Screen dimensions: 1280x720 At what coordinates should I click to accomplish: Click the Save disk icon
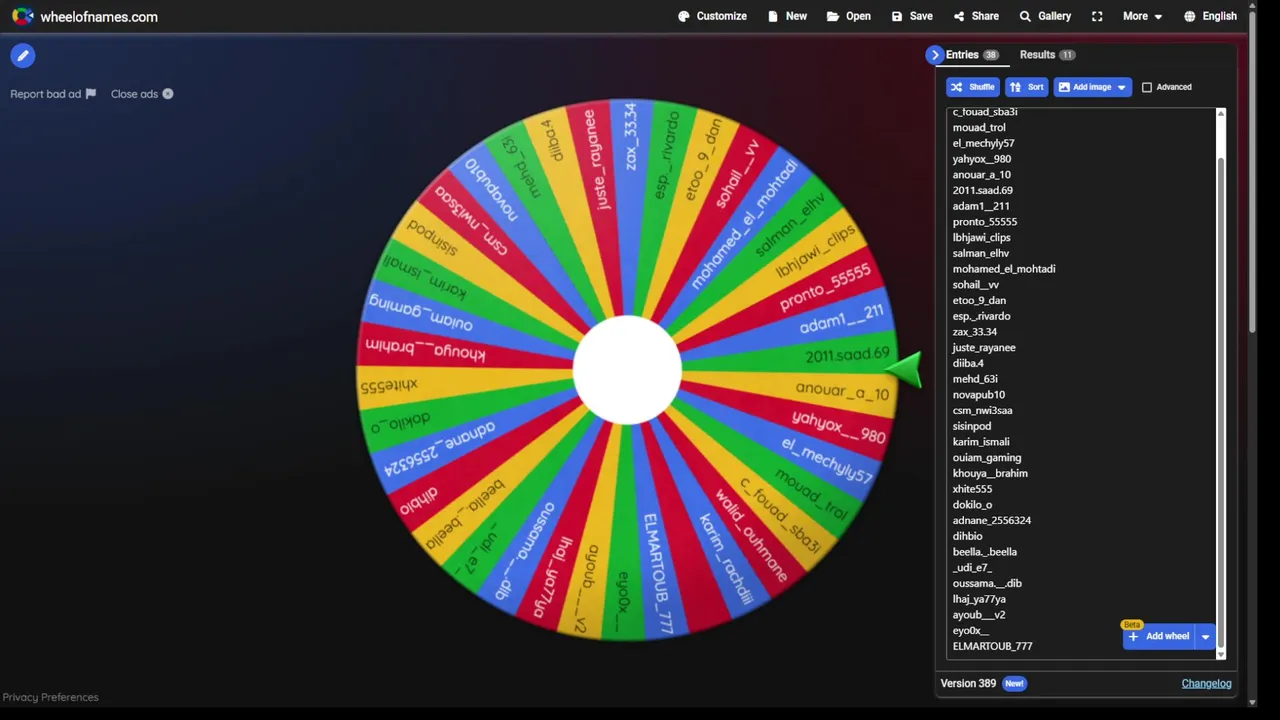(897, 16)
